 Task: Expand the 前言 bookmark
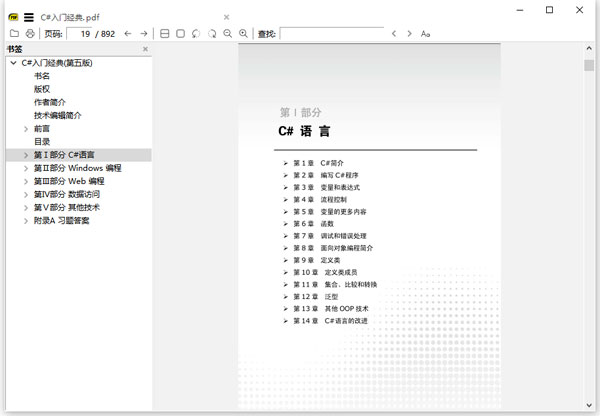[x=26, y=129]
